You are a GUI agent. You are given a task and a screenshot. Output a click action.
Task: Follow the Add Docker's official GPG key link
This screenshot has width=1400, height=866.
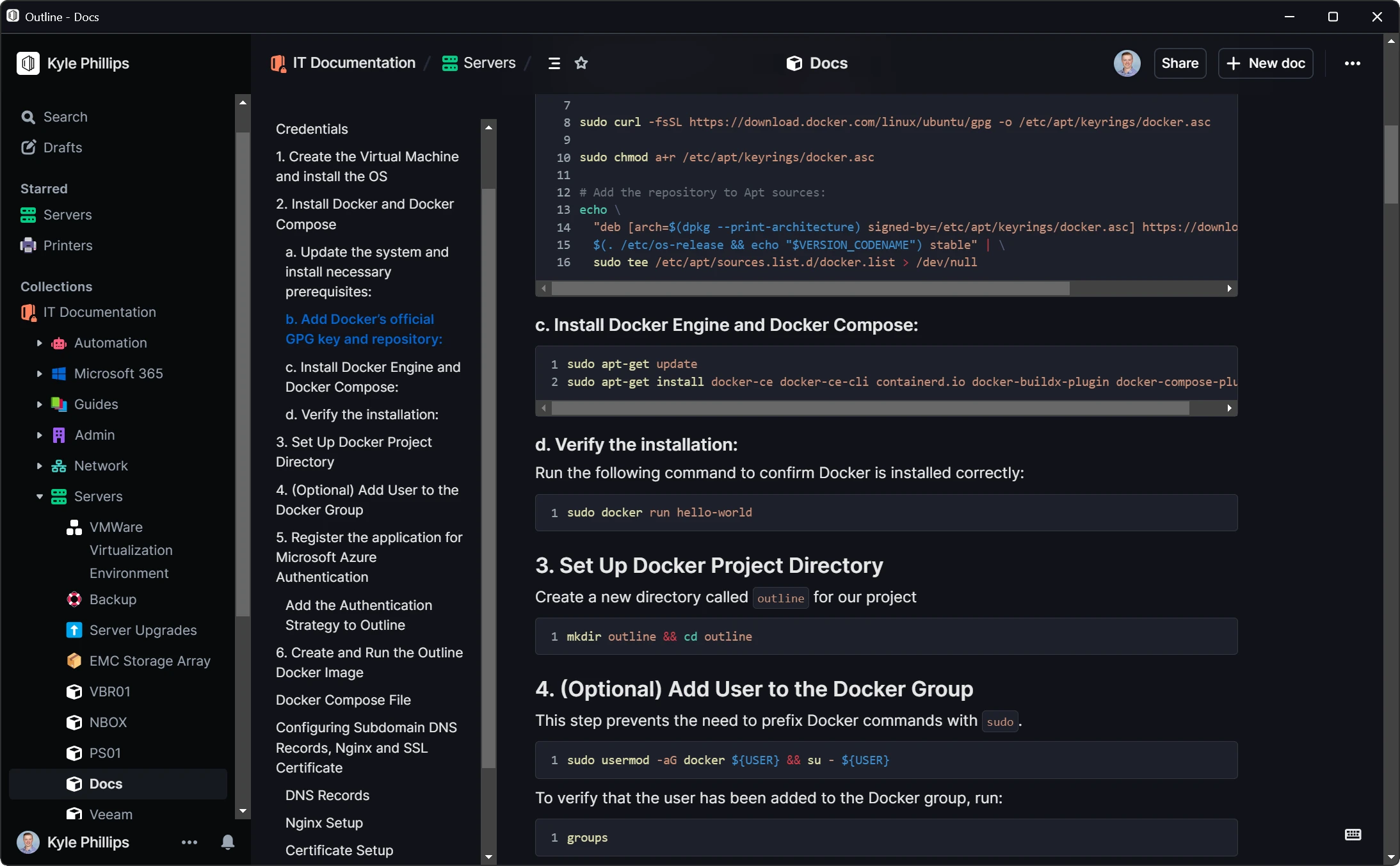tap(363, 329)
